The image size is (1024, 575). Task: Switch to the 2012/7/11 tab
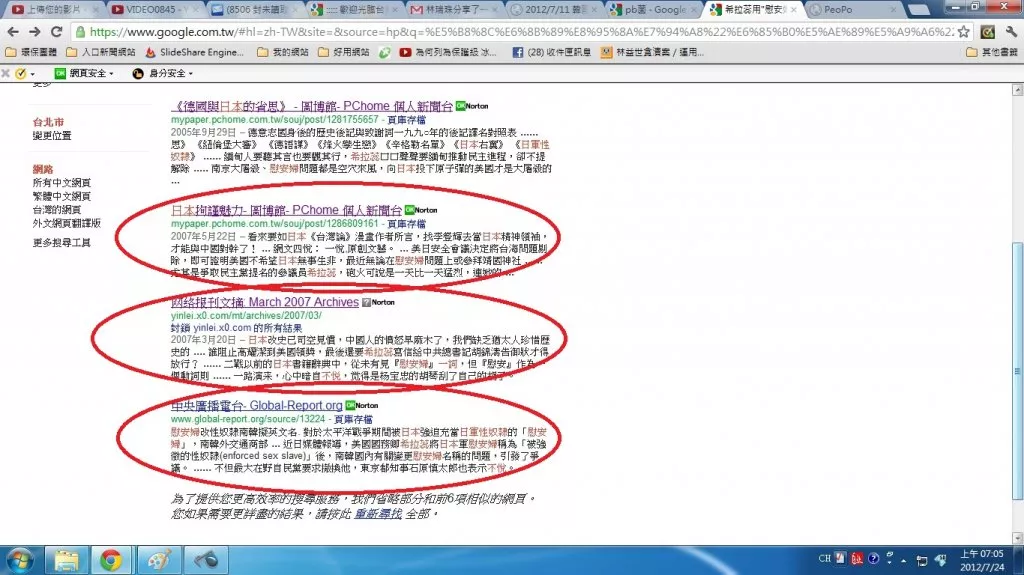pyautogui.click(x=553, y=9)
